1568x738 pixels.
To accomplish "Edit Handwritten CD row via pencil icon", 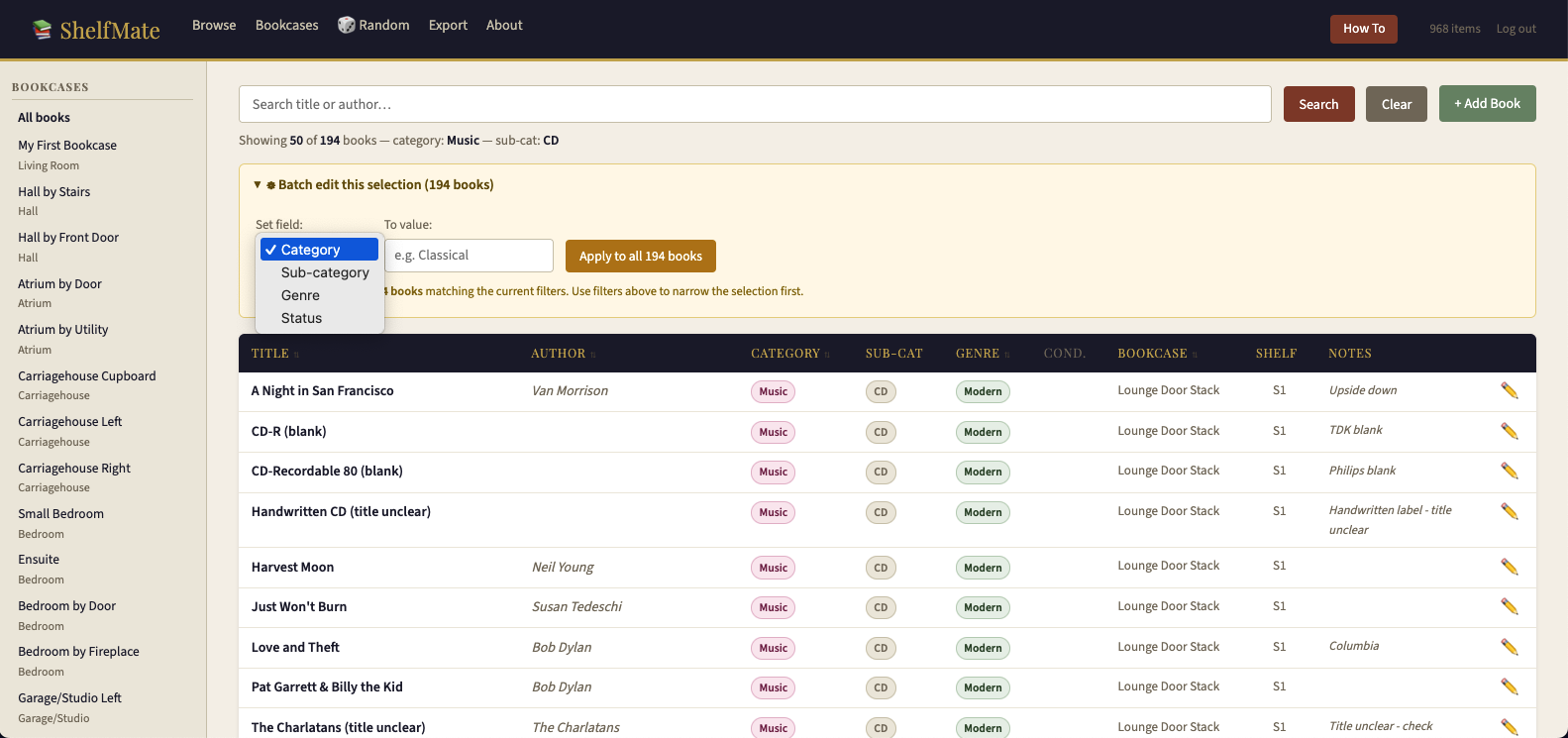I will 1509,511.
